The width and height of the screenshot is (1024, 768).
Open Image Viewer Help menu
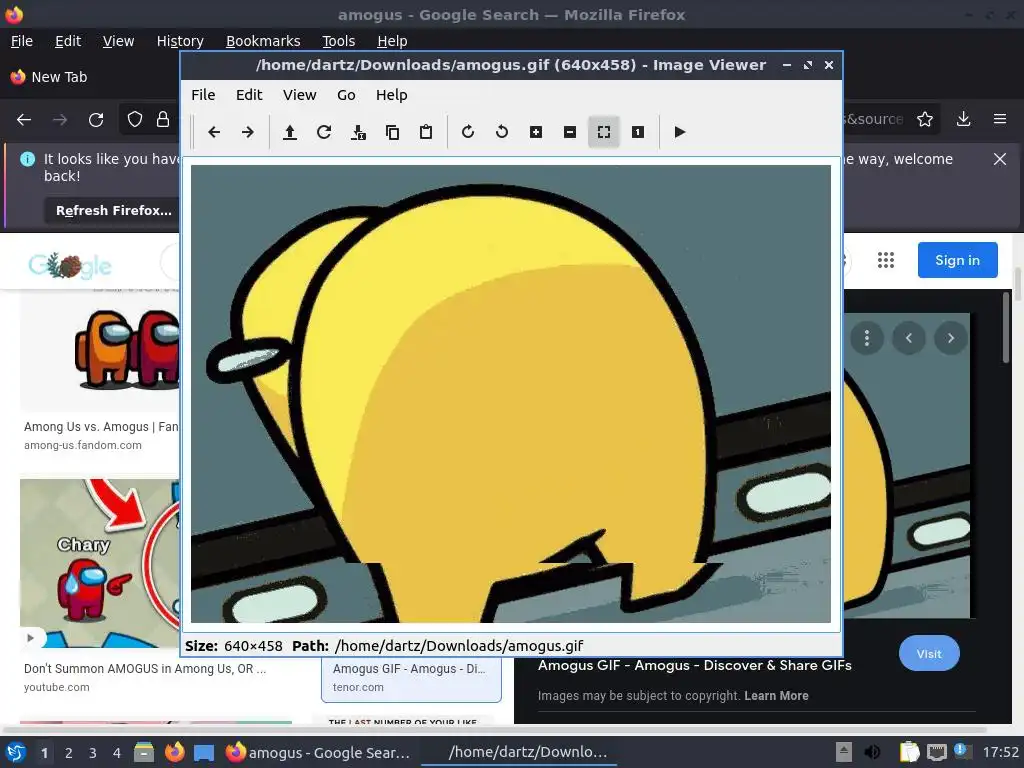click(x=391, y=95)
